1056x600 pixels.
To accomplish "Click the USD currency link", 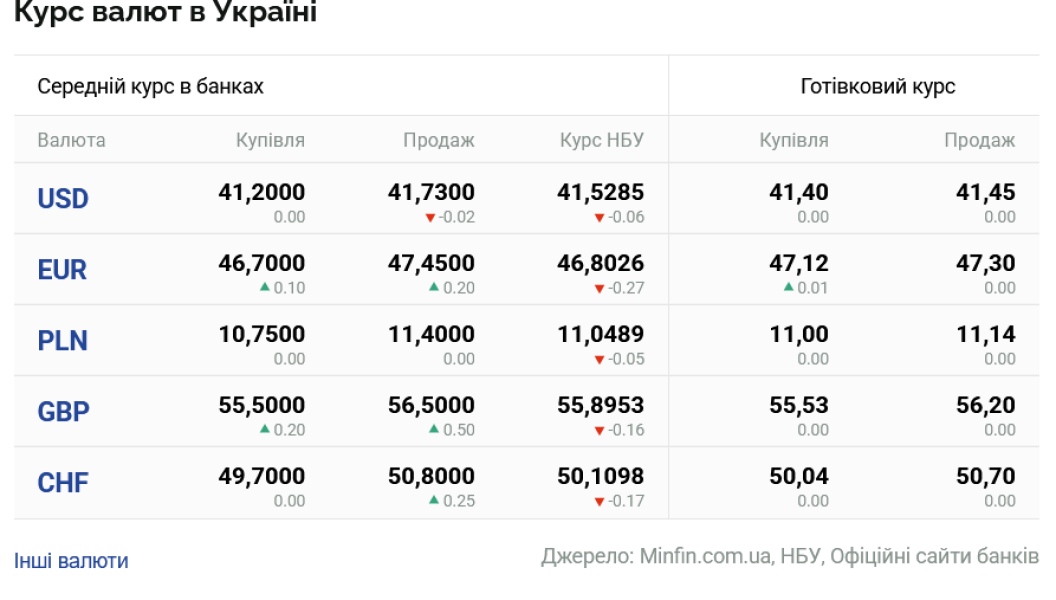I will pyautogui.click(x=63, y=199).
